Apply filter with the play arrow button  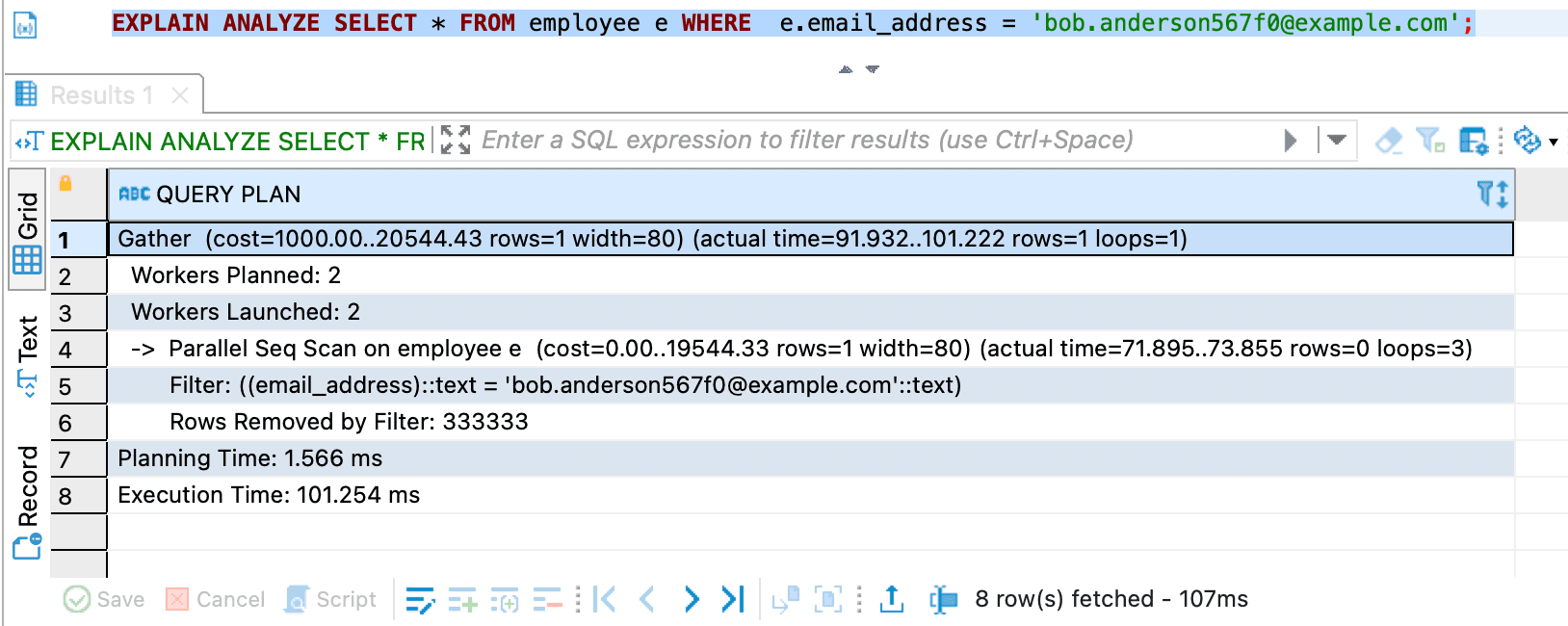coord(1291,141)
